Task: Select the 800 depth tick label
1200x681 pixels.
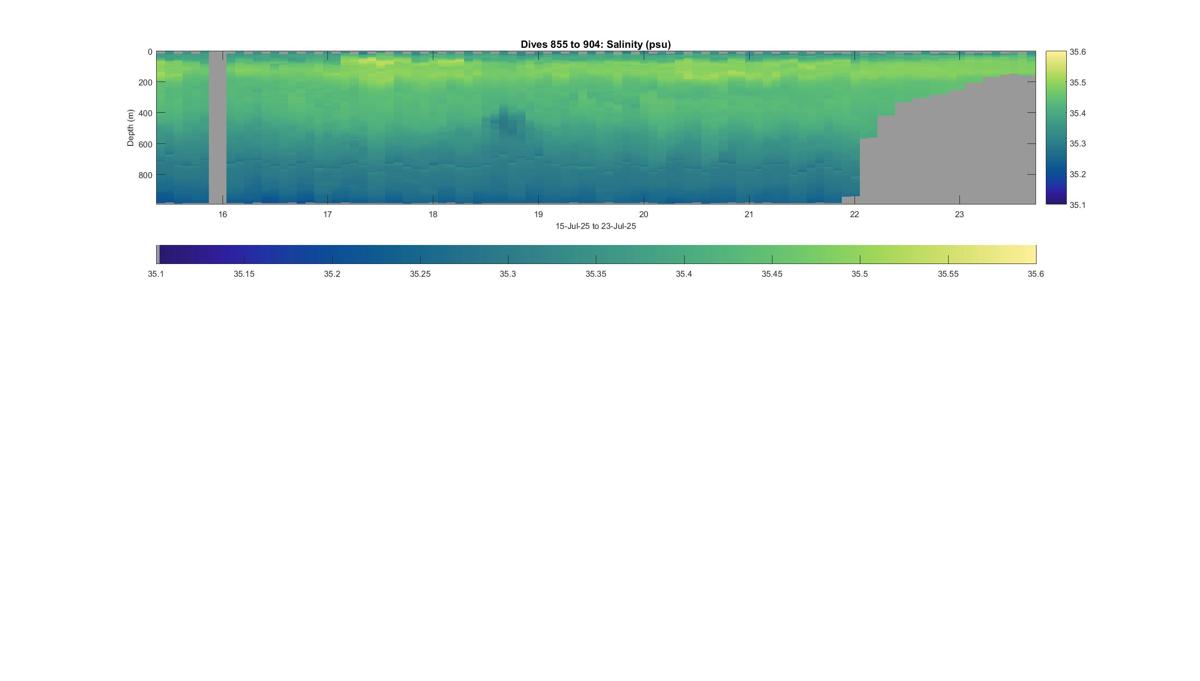Action: [x=145, y=174]
